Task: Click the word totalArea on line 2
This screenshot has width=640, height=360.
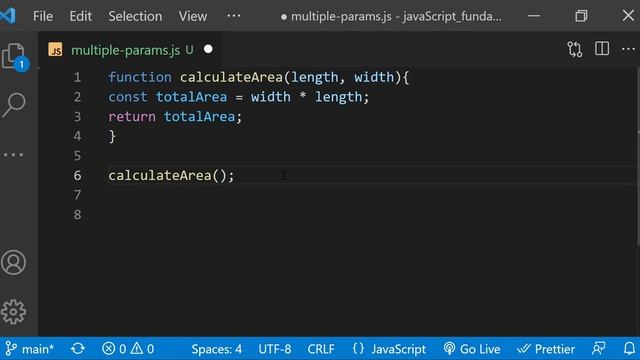Action: pos(191,97)
